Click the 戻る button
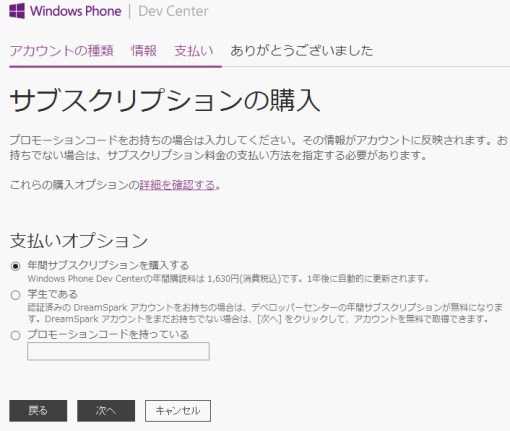The width and height of the screenshot is (510, 431). [38, 411]
